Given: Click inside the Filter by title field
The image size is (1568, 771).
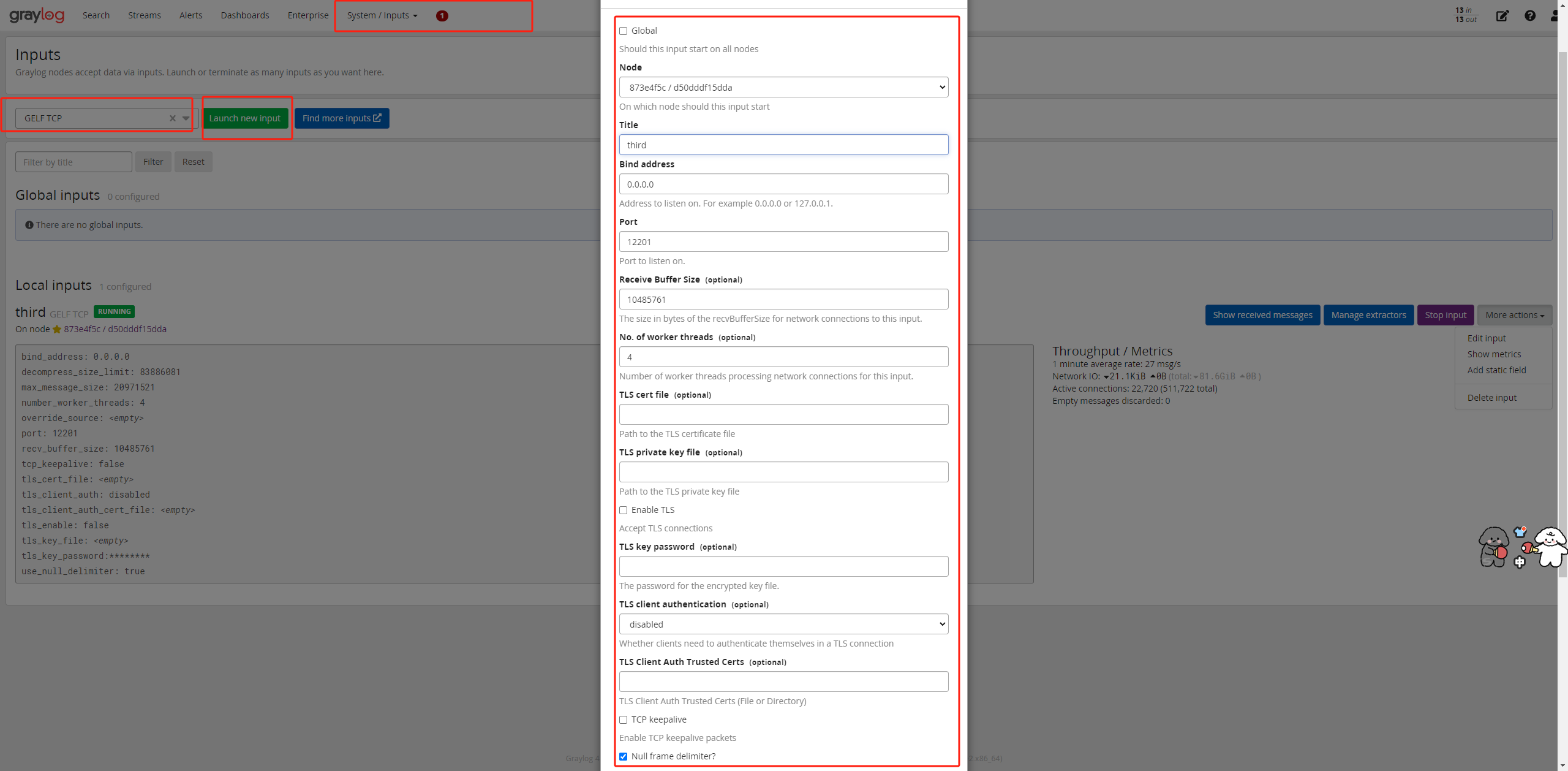Looking at the screenshot, I should coord(73,161).
